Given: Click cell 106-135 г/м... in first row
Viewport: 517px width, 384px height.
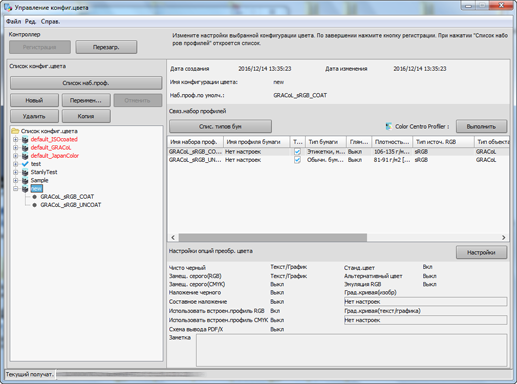Looking at the screenshot, I should (x=392, y=152).
